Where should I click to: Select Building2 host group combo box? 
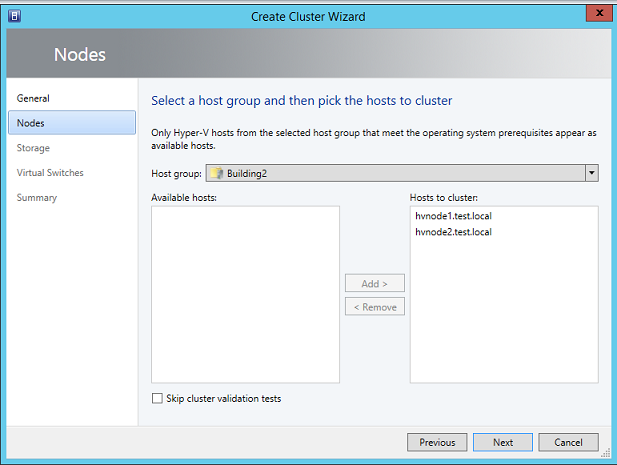click(402, 173)
